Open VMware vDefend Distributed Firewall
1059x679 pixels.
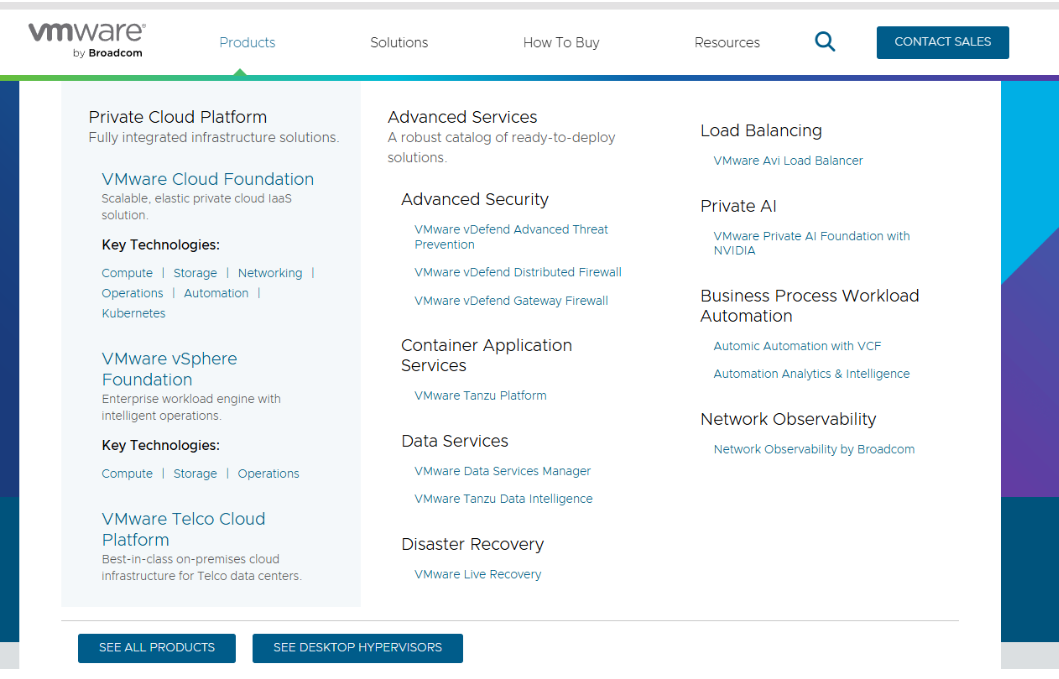coord(518,272)
